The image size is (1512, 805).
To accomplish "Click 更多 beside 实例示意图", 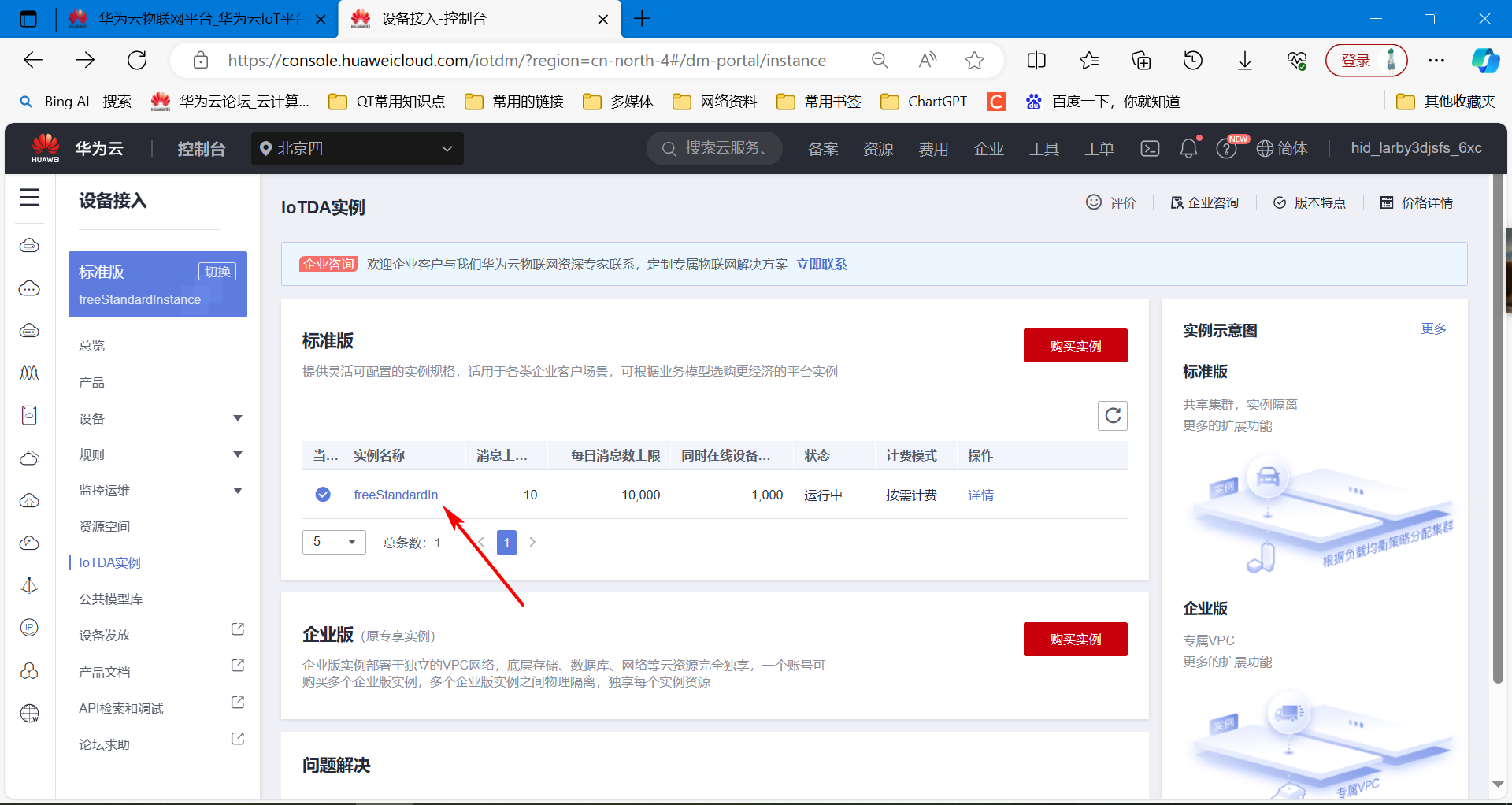I will coord(1433,328).
